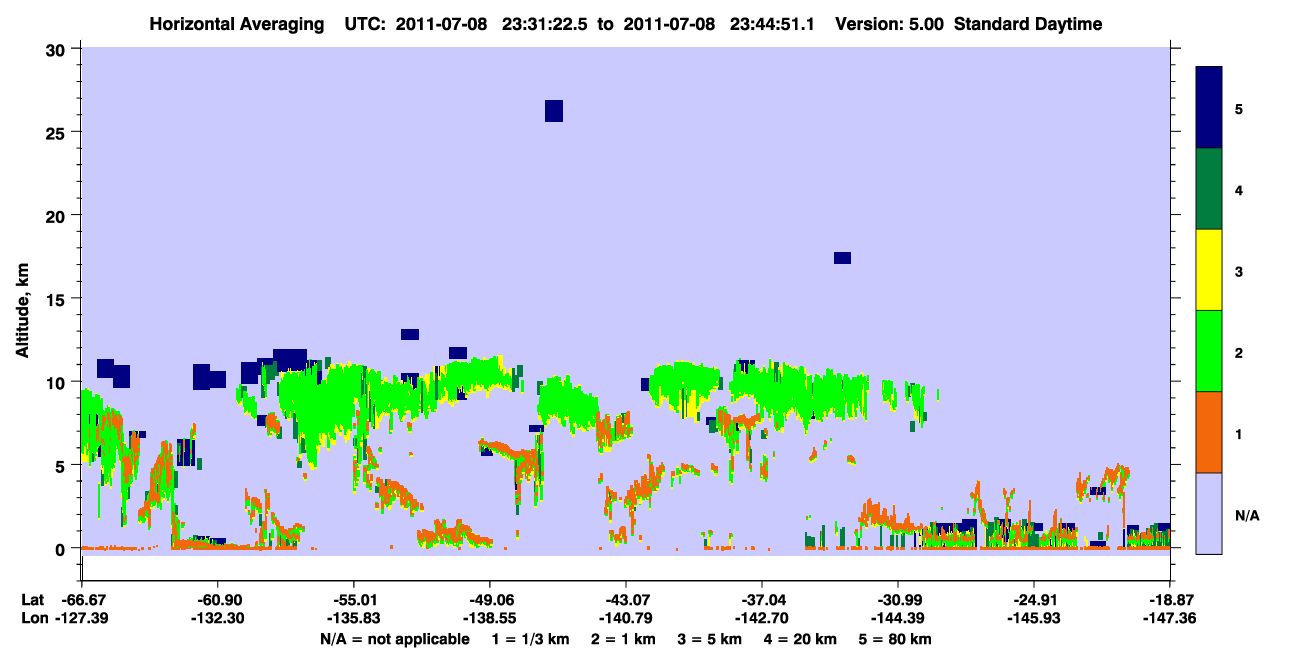Click the dark green level 4 legend swatch

tap(1209, 189)
